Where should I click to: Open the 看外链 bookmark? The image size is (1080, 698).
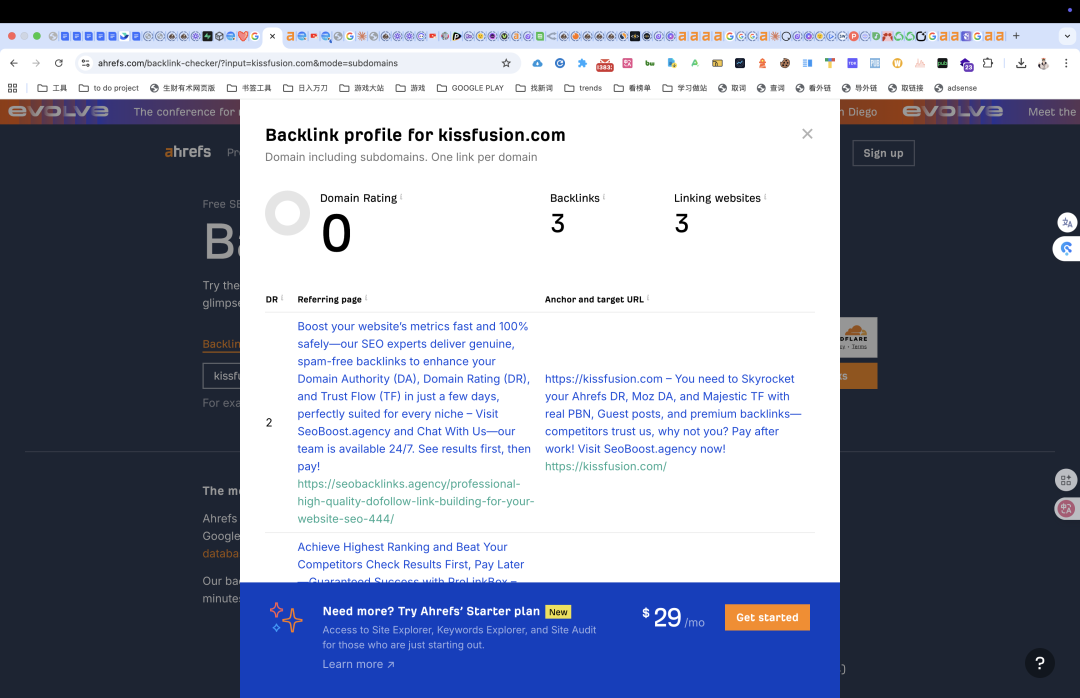click(813, 88)
